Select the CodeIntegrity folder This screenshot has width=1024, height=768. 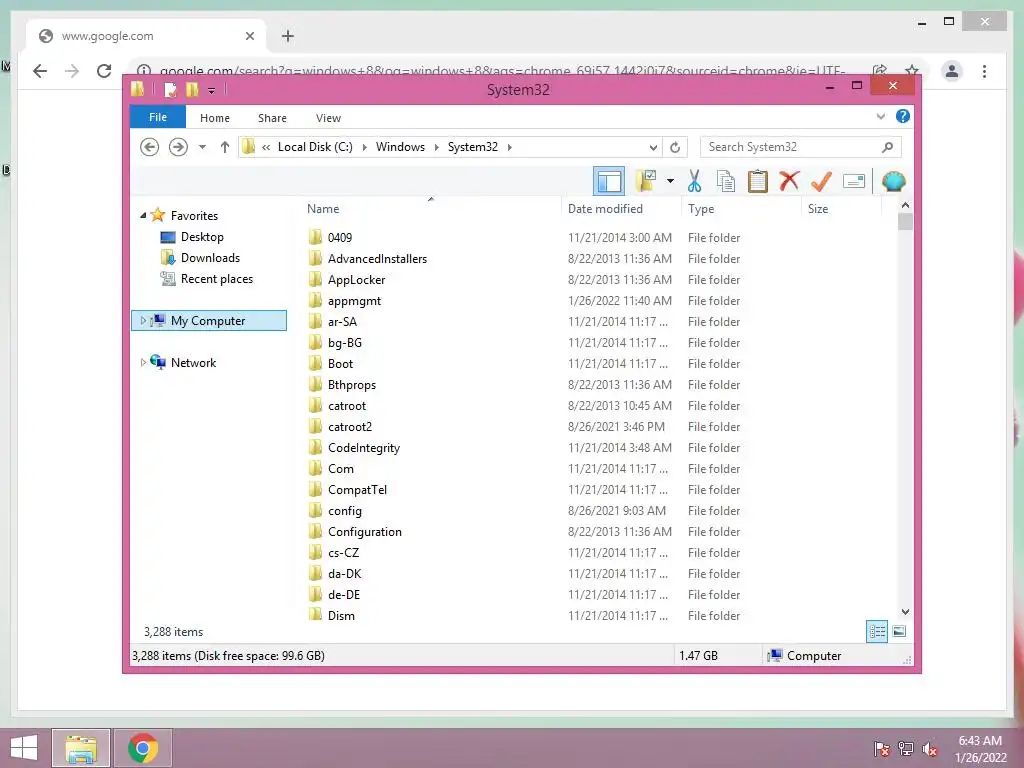coord(364,448)
